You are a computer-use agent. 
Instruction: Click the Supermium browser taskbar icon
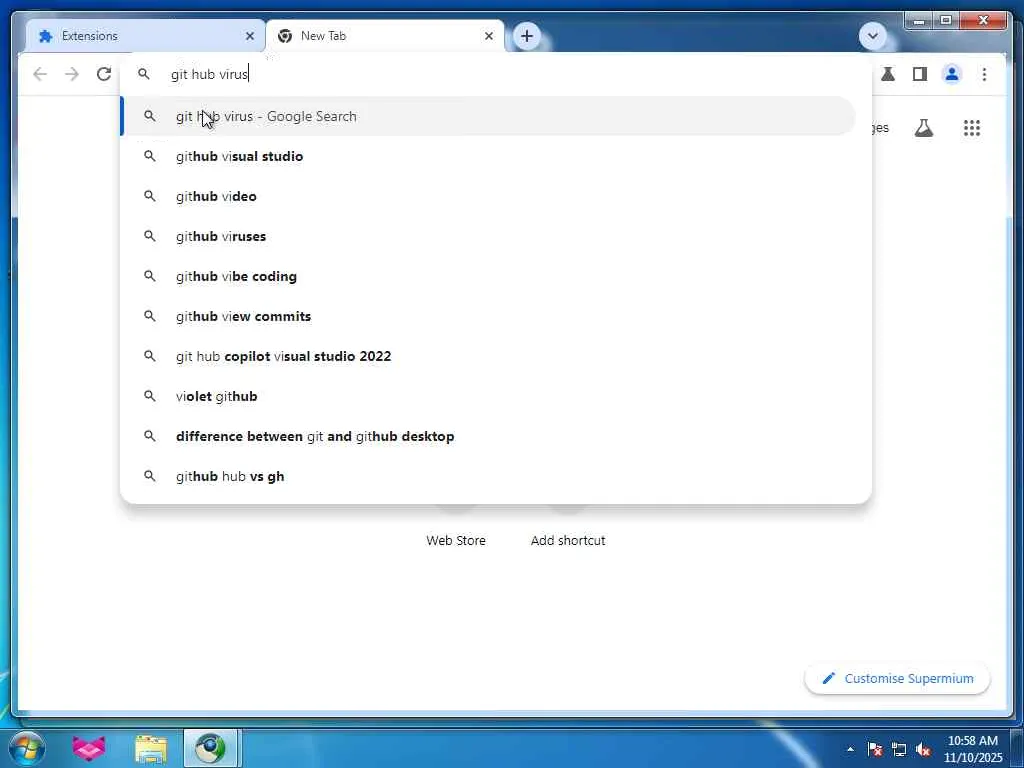click(211, 748)
